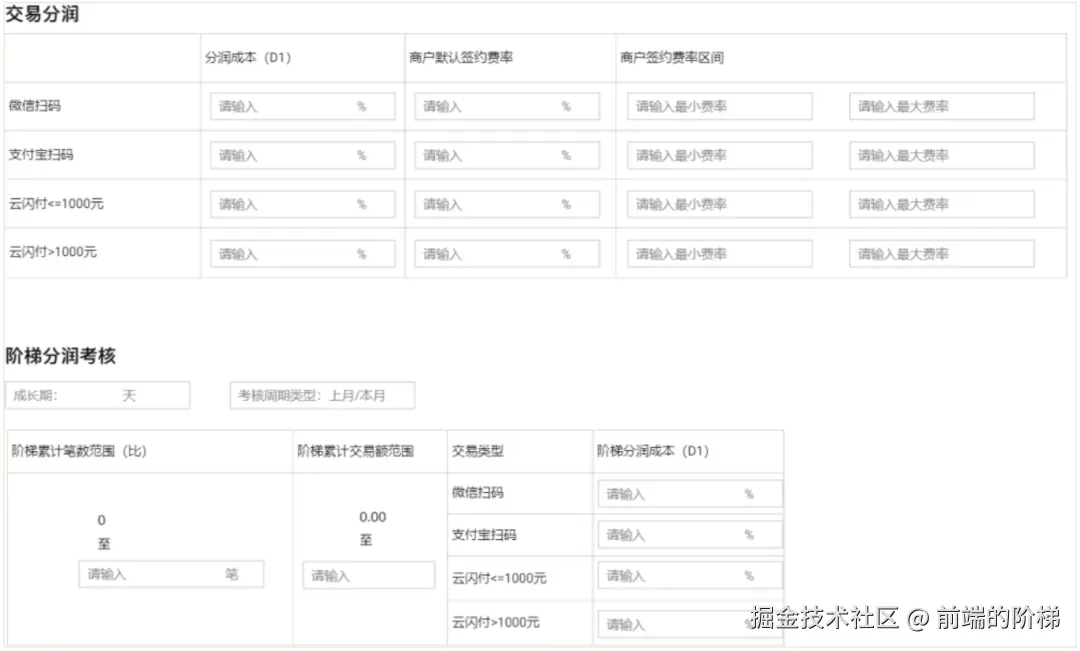
Task: Click 支付宝扫码 row 请输入最小费率 field
Action: (x=717, y=154)
